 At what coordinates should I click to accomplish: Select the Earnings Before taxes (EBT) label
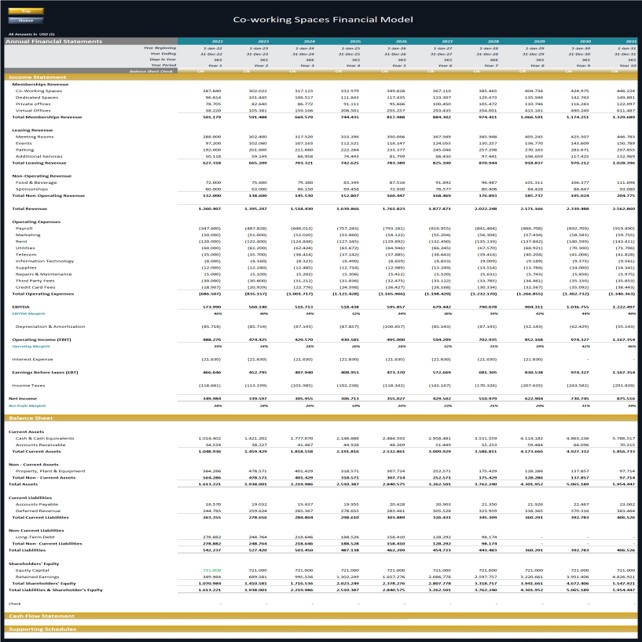45,373
